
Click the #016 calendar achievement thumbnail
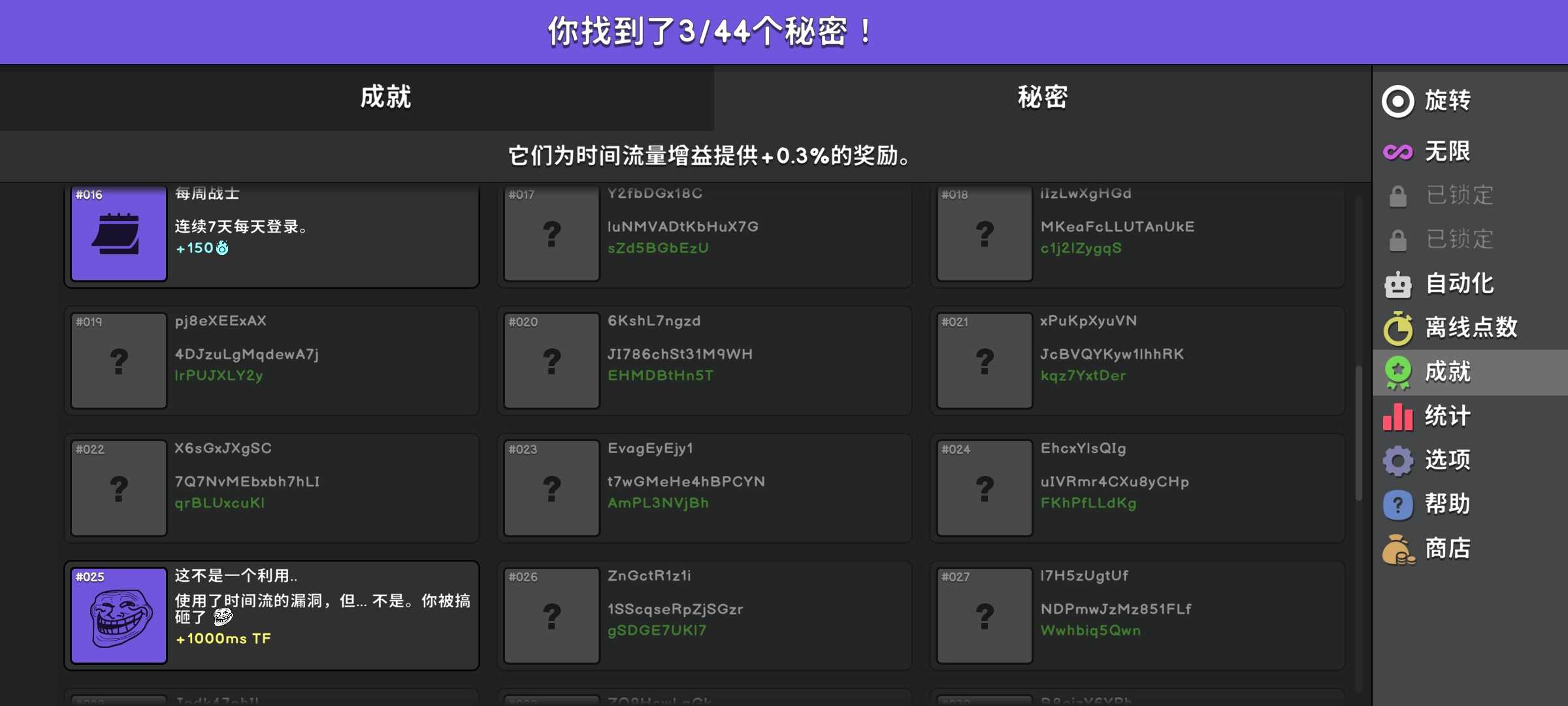click(x=119, y=233)
